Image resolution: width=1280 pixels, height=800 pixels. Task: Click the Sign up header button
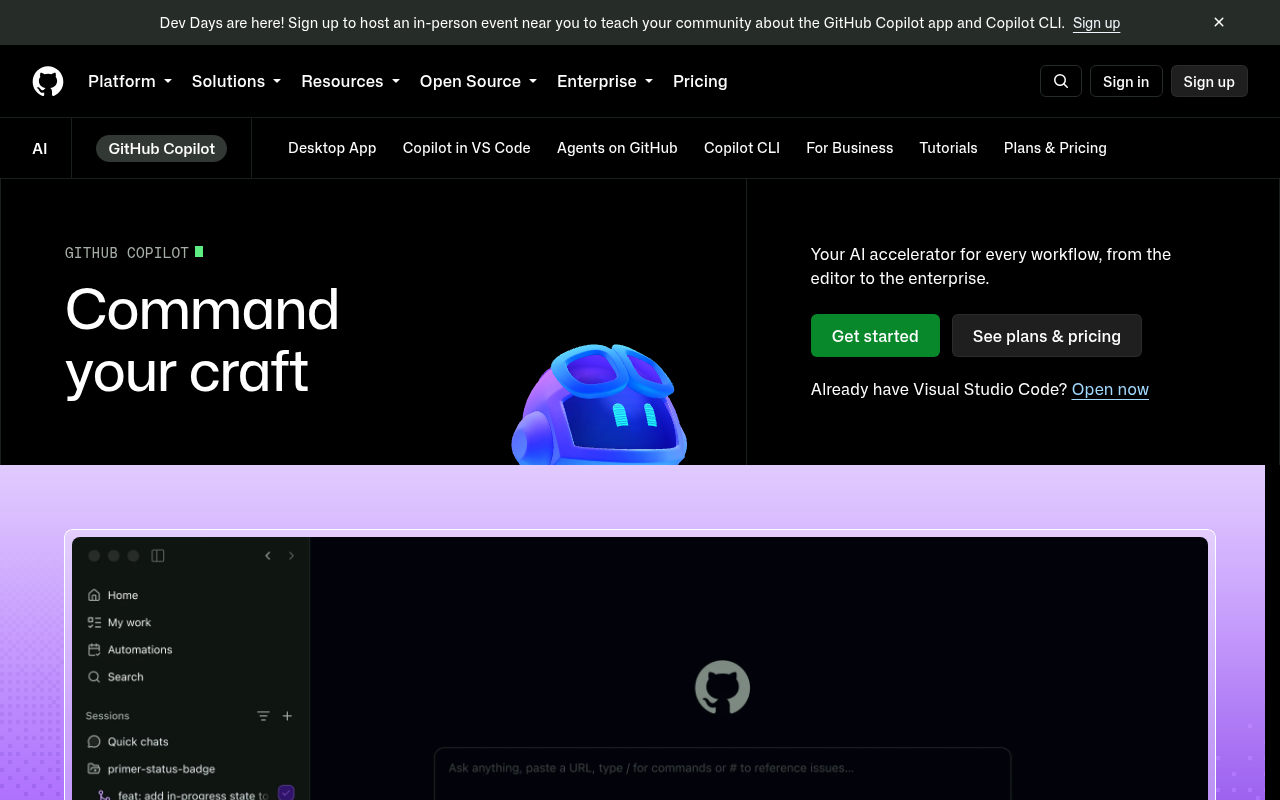coord(1209,81)
